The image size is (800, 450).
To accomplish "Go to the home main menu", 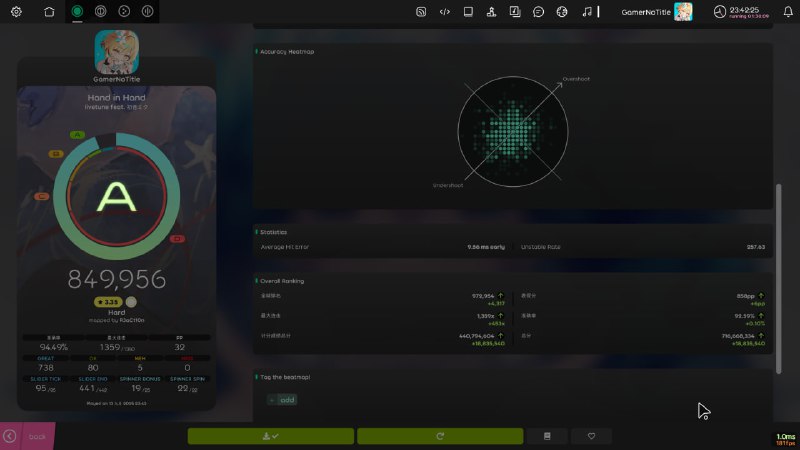I will click(x=50, y=12).
